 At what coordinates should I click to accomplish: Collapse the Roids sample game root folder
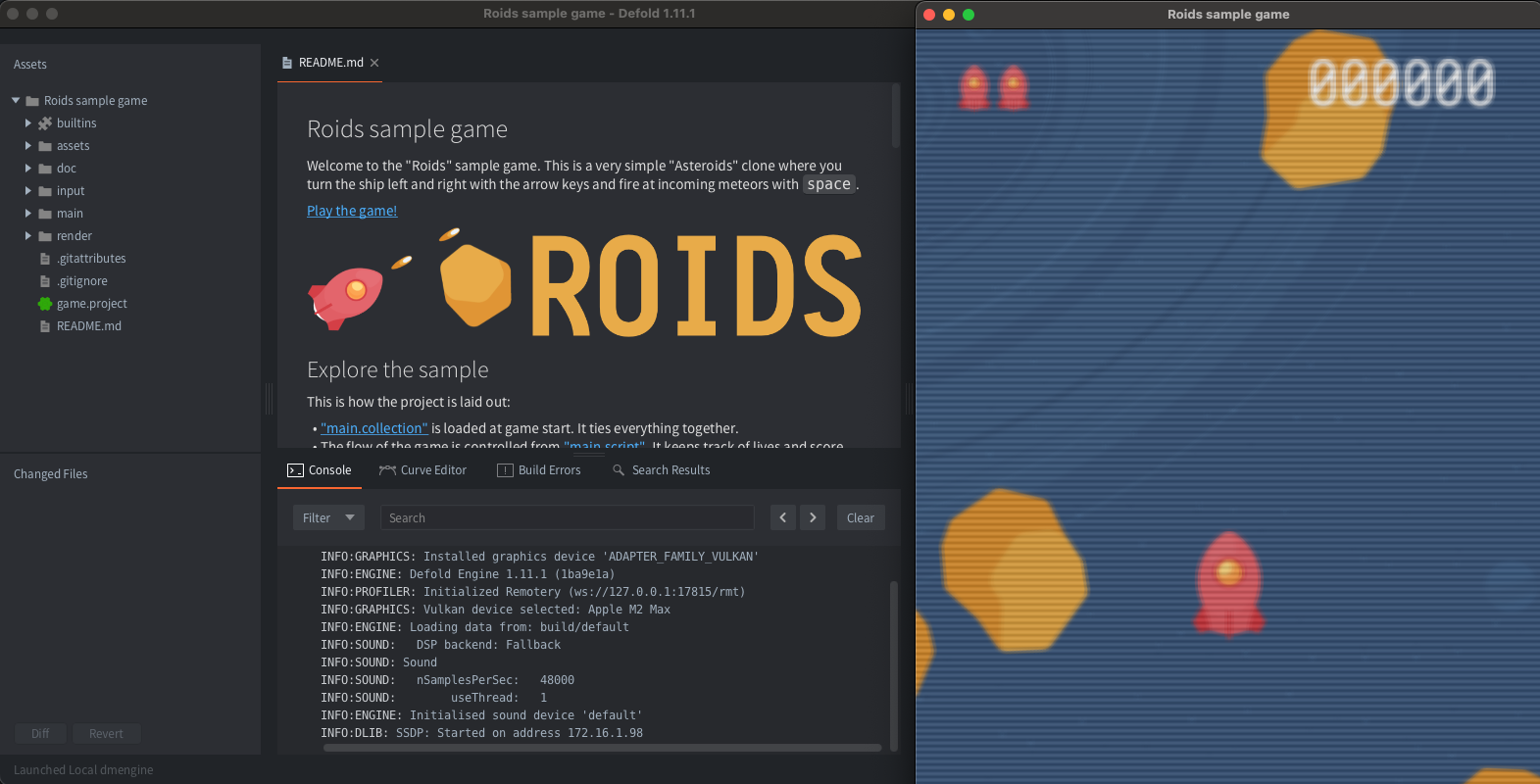(x=16, y=101)
